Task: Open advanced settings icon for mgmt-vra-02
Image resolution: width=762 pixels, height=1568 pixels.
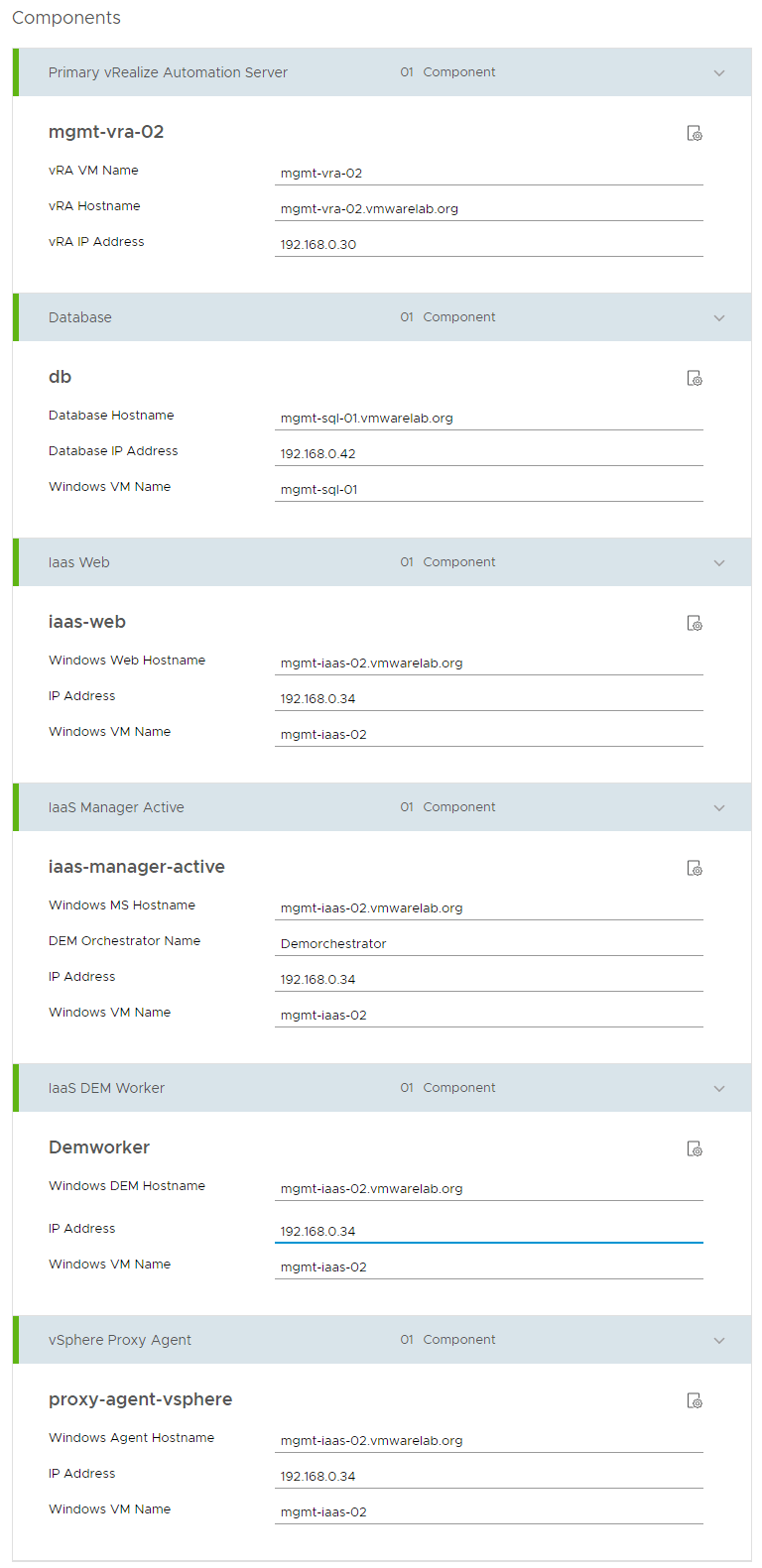Action: (x=695, y=133)
